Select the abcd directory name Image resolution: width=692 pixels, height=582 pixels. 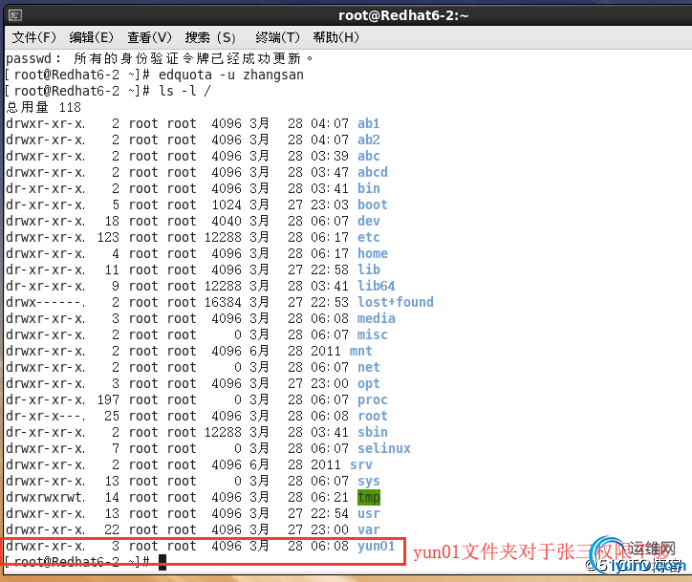pyautogui.click(x=372, y=172)
